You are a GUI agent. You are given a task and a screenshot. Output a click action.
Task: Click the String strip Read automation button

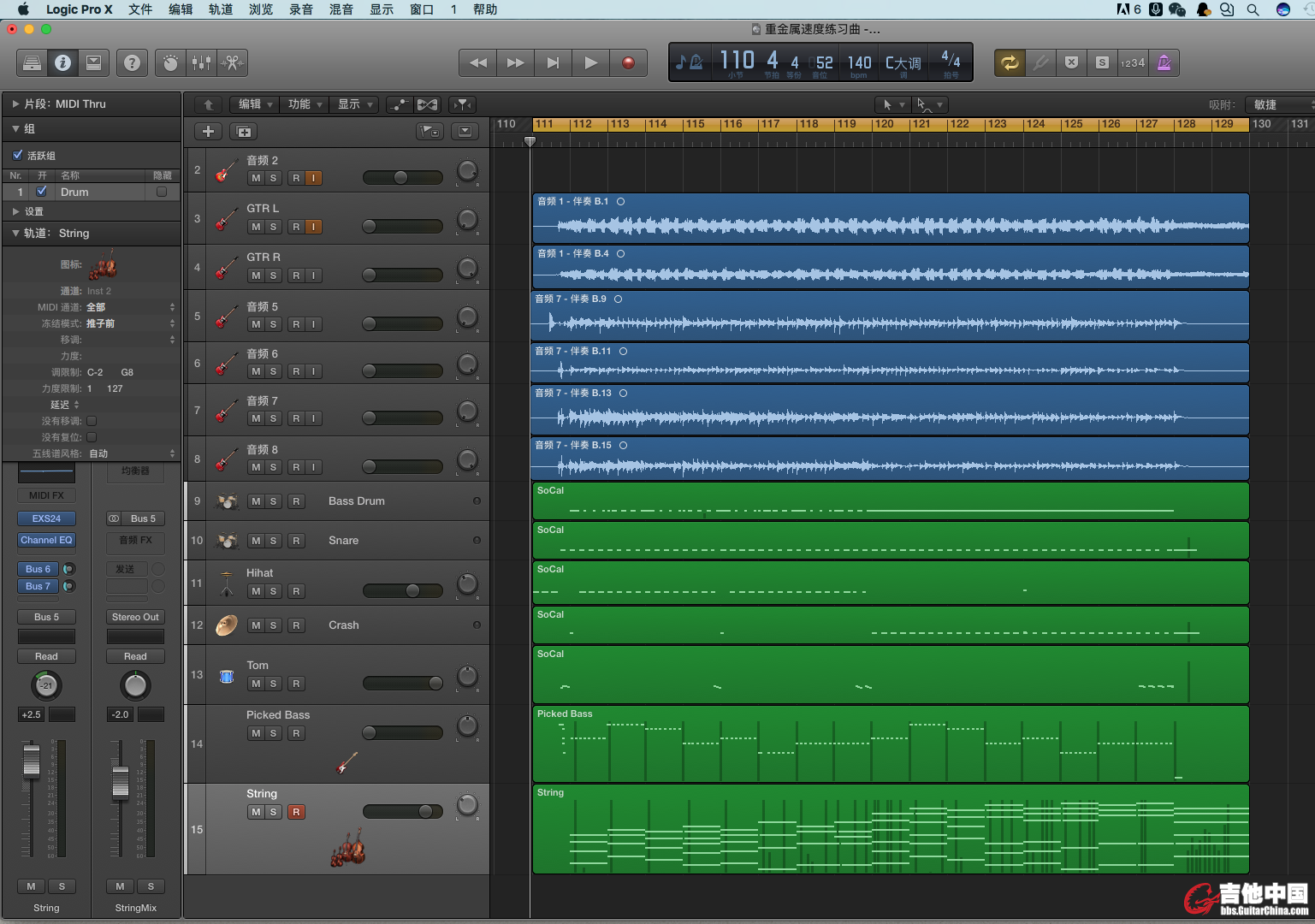(46, 656)
